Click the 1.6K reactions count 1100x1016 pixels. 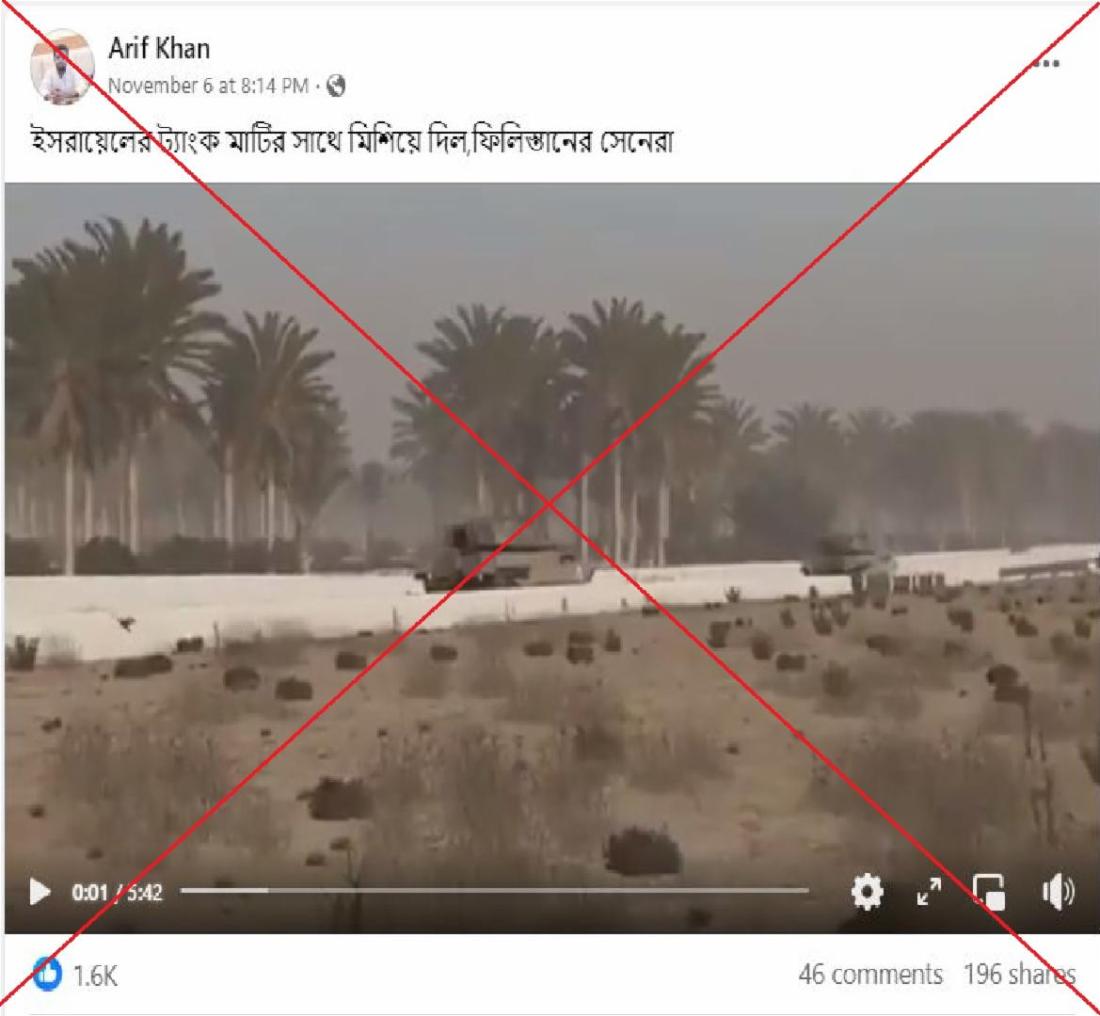click(x=95, y=975)
